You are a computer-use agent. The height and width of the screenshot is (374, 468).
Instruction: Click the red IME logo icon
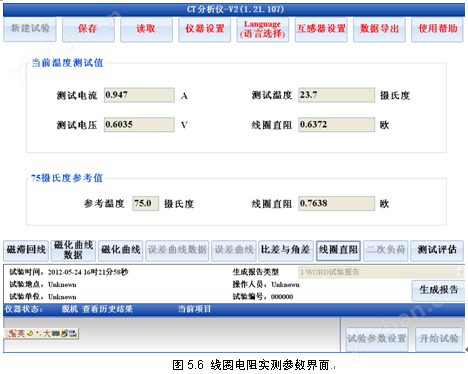click(x=13, y=333)
